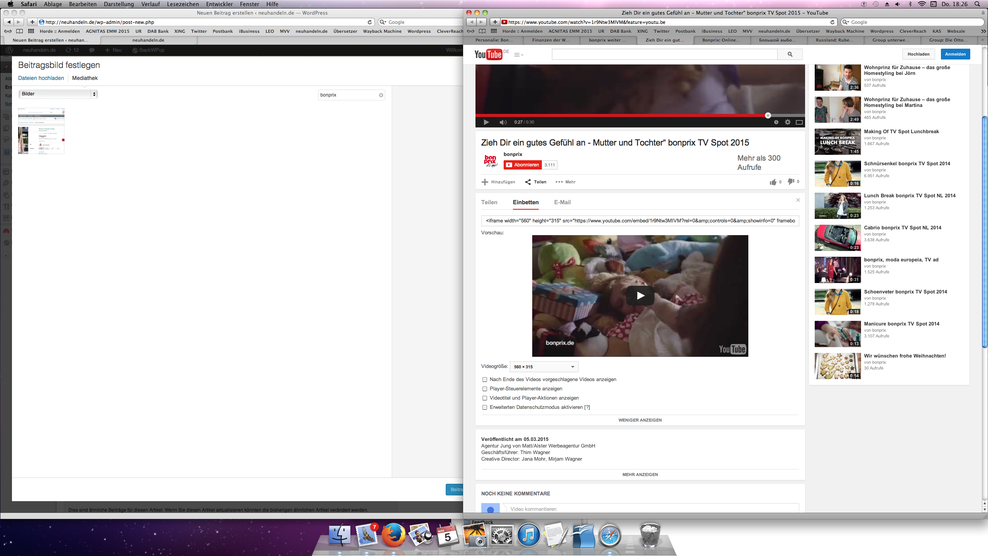
Task: Click the YouTube search magnifier button
Action: coord(790,54)
